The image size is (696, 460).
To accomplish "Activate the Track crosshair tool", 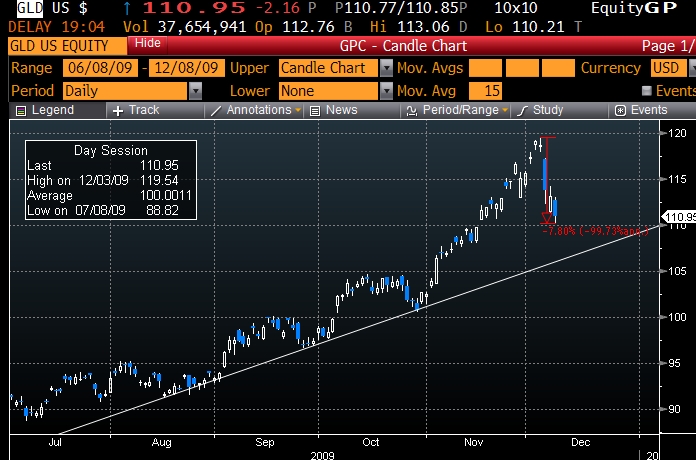I will tap(118, 110).
